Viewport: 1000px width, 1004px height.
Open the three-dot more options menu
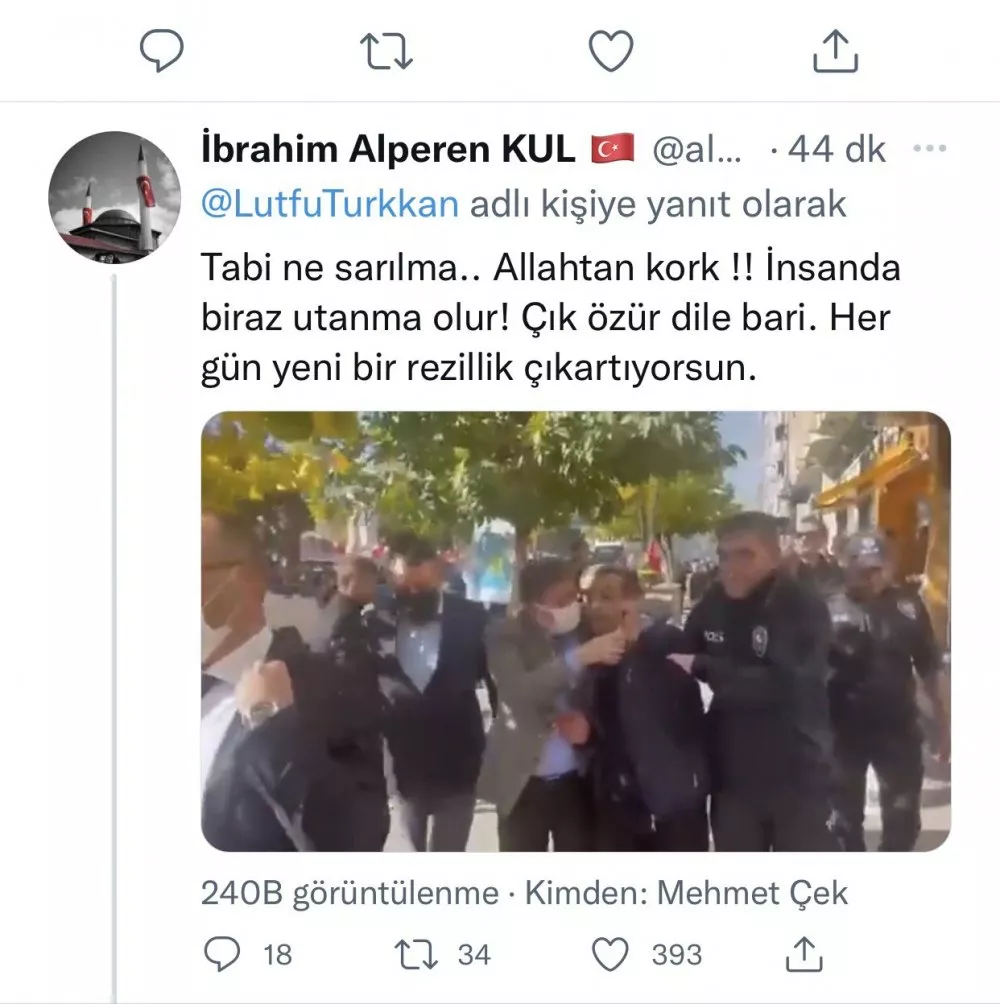(929, 149)
